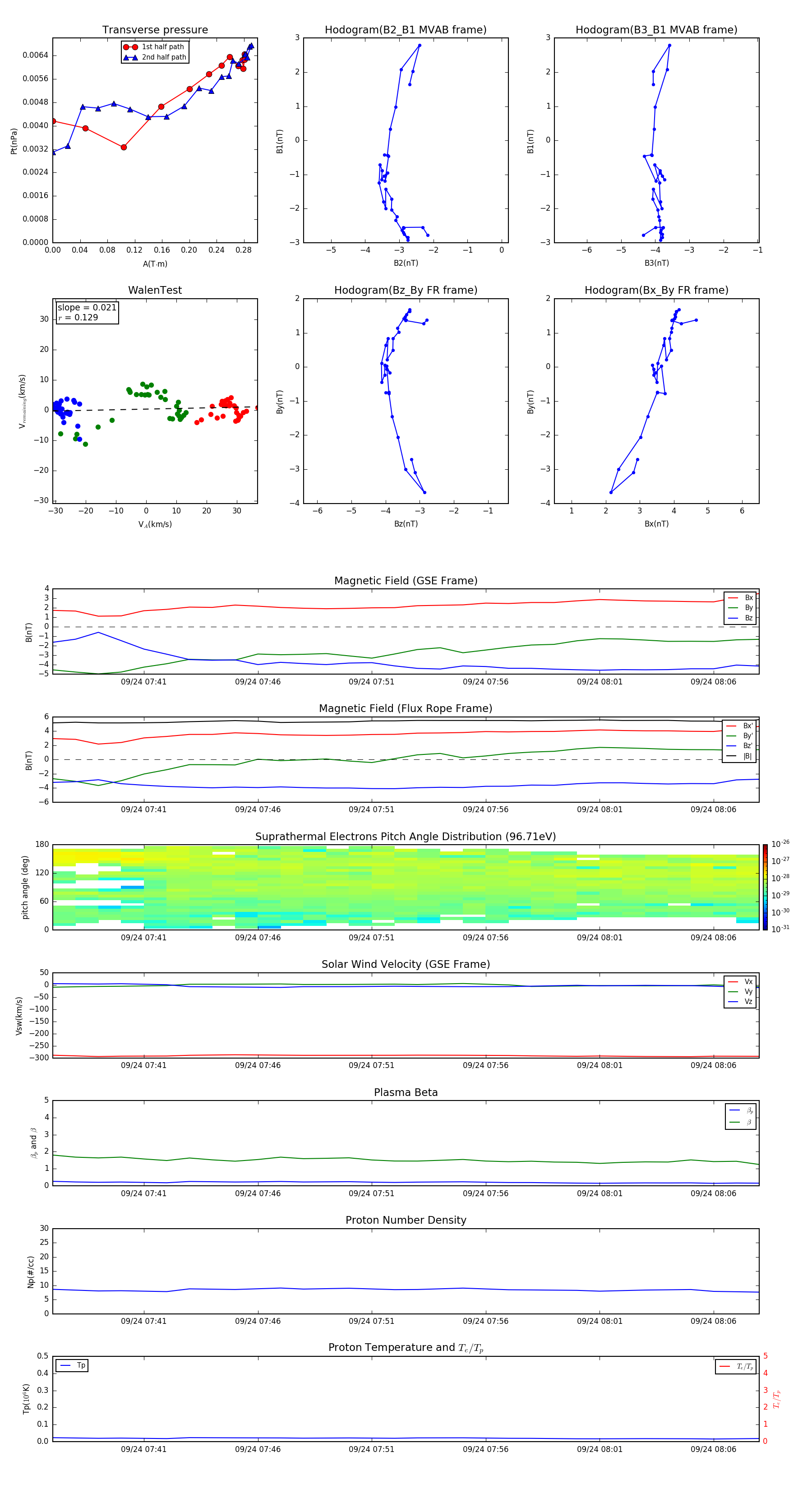Viewport: 812px width, 1489px height.
Task: Click 'Bz(nT)' x-axis label
Action: pos(406,524)
